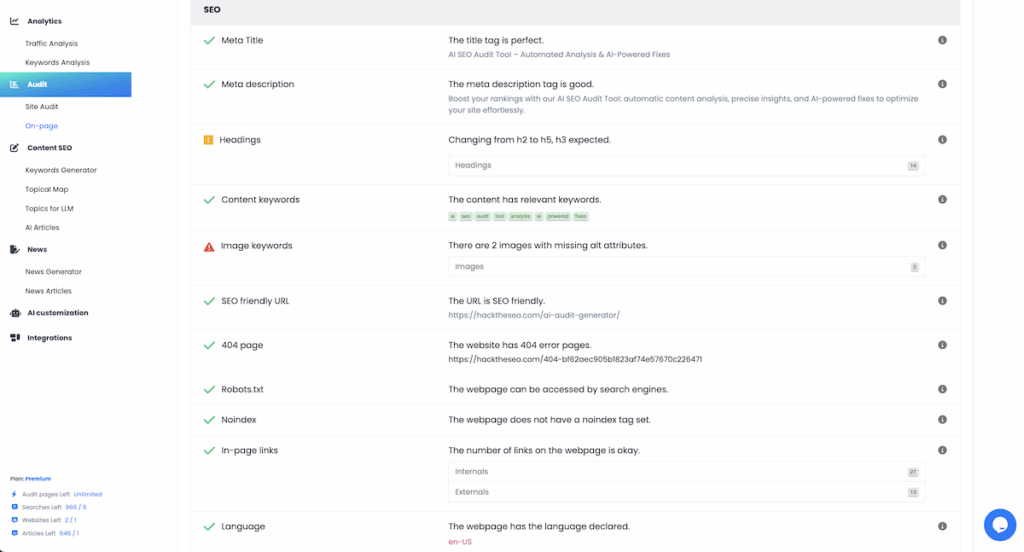Viewport: 1024px width, 552px height.
Task: Click the Unlimited audit pages link
Action: click(88, 495)
